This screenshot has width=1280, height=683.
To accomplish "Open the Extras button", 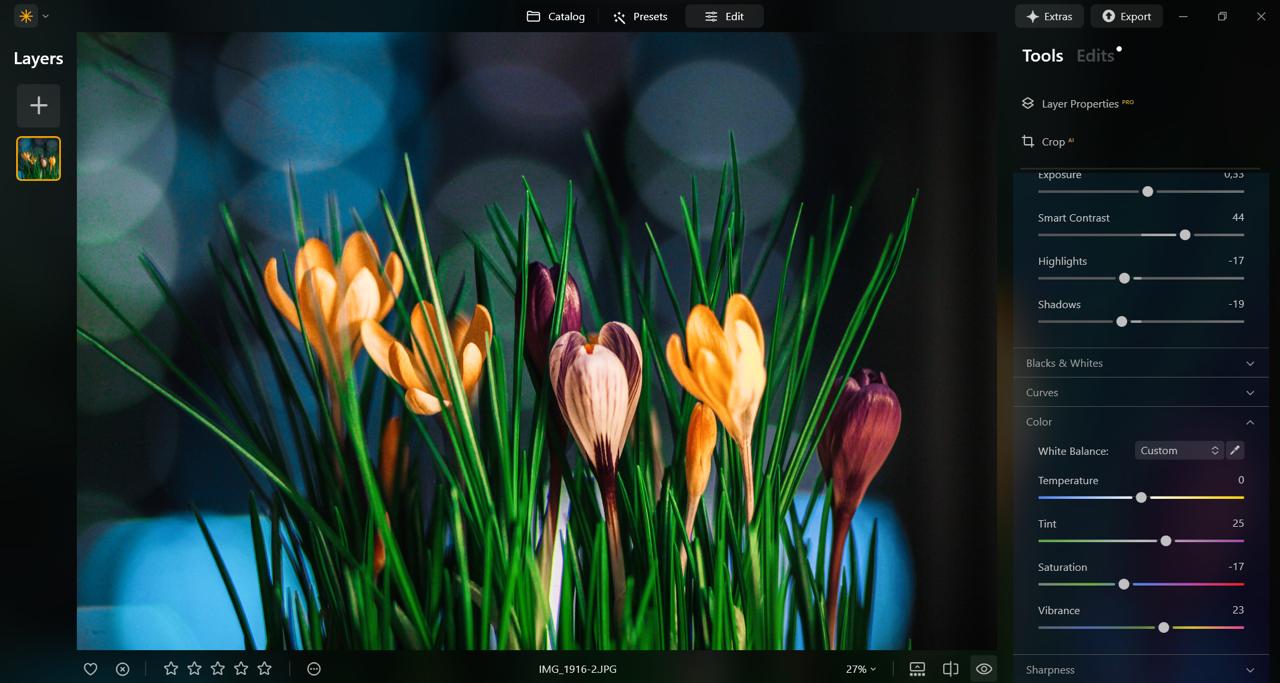I will (1048, 16).
